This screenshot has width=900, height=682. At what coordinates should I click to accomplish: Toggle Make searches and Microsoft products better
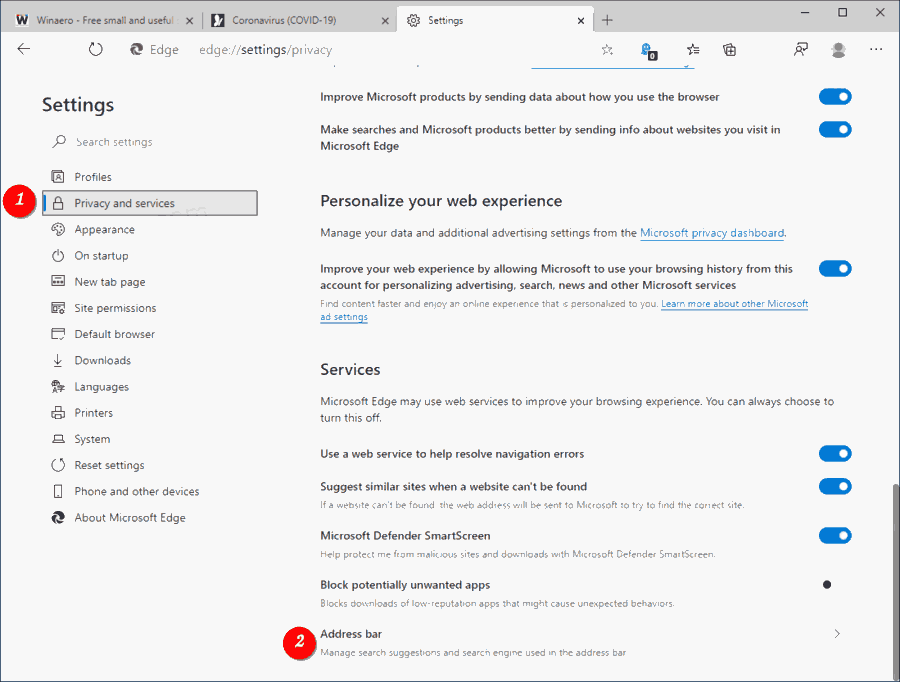click(x=835, y=129)
